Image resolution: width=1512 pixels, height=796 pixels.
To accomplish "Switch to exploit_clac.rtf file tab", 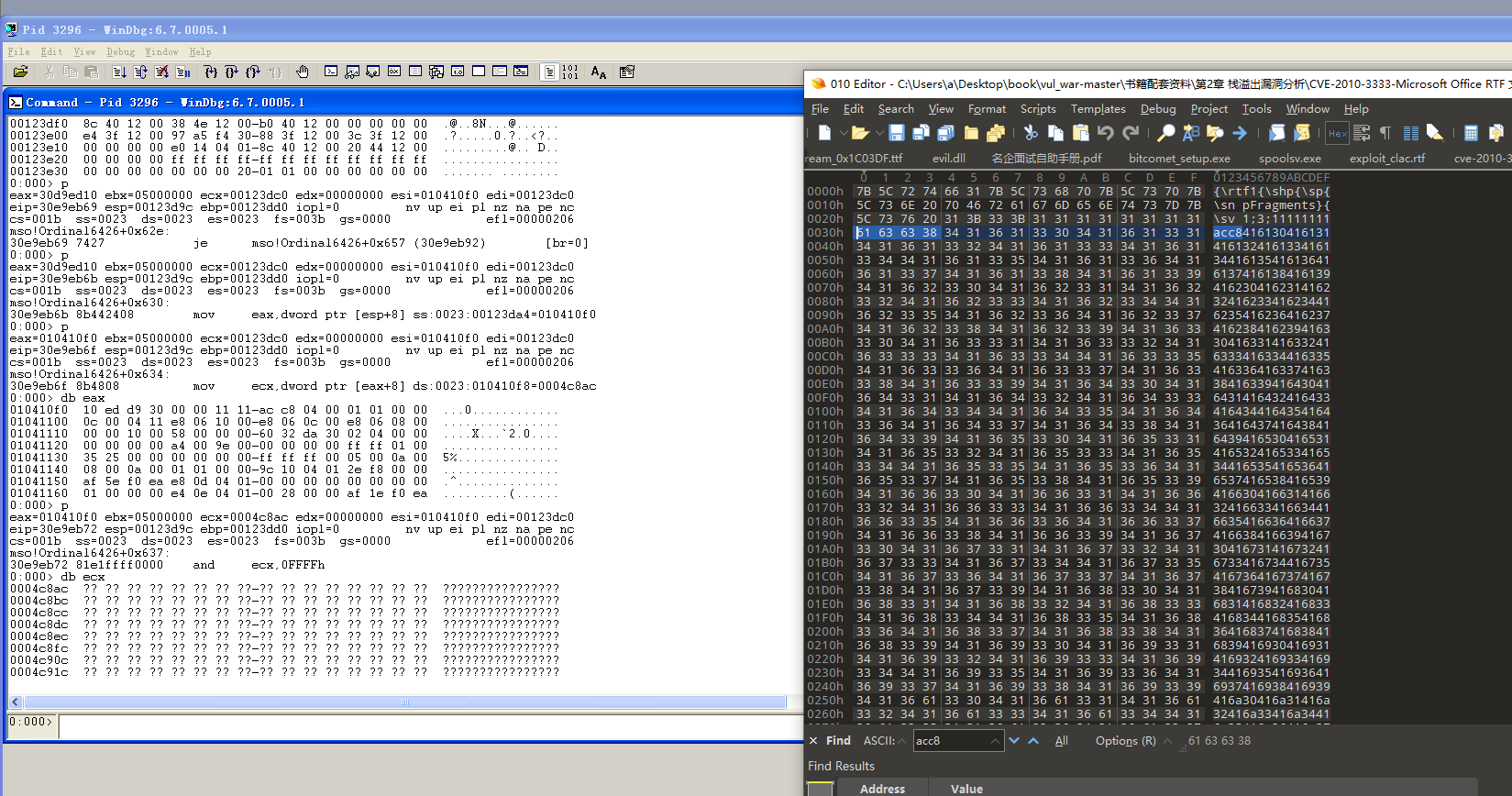I will 1387,158.
